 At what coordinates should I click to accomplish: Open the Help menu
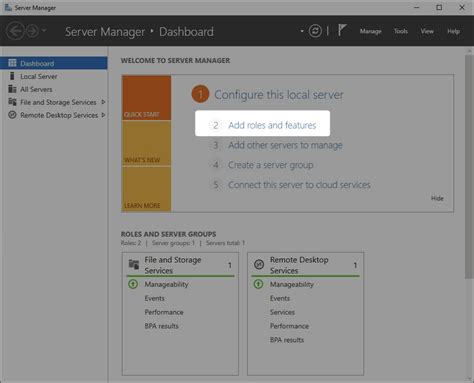[453, 31]
